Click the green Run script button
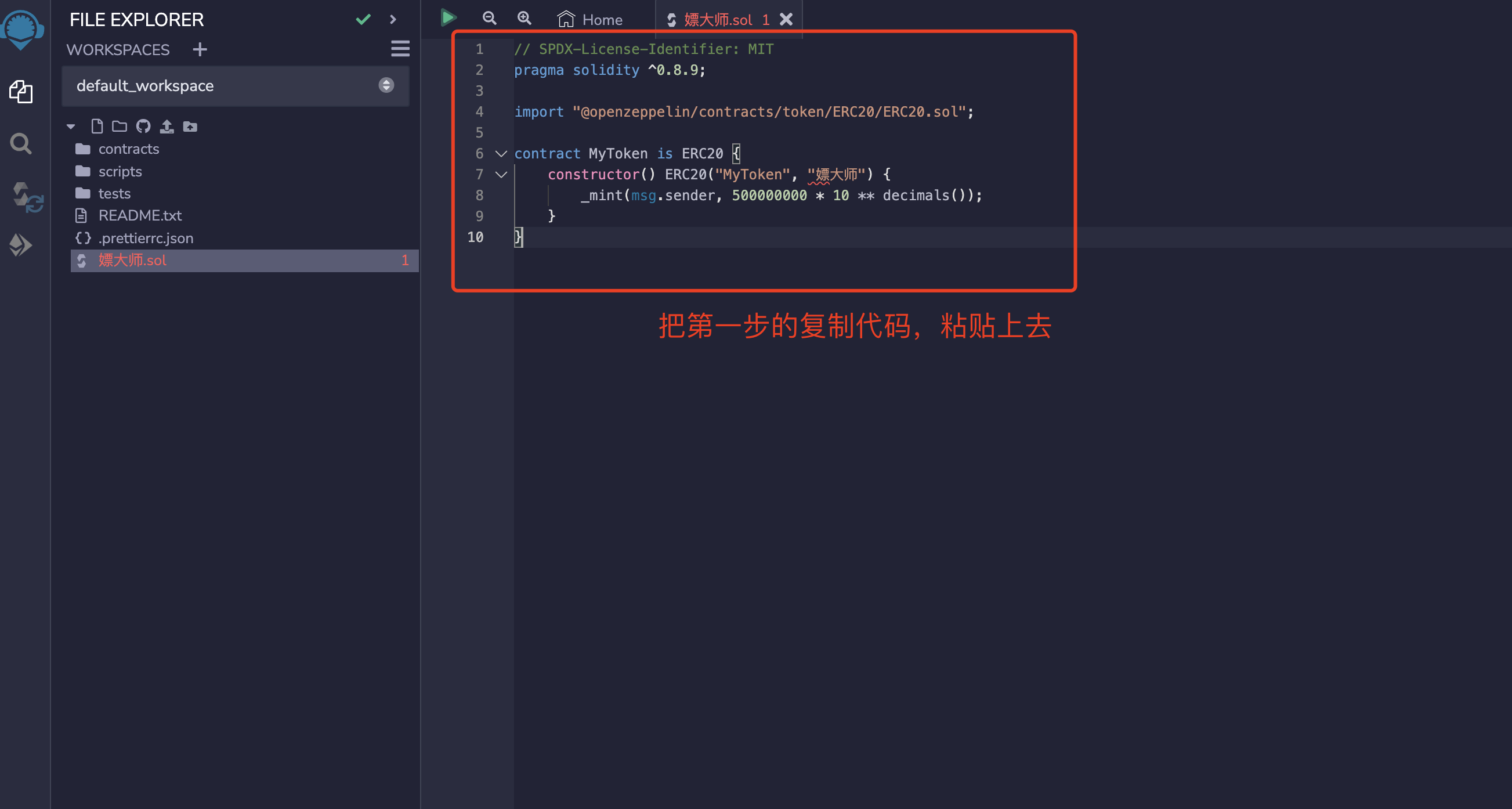 click(x=448, y=17)
